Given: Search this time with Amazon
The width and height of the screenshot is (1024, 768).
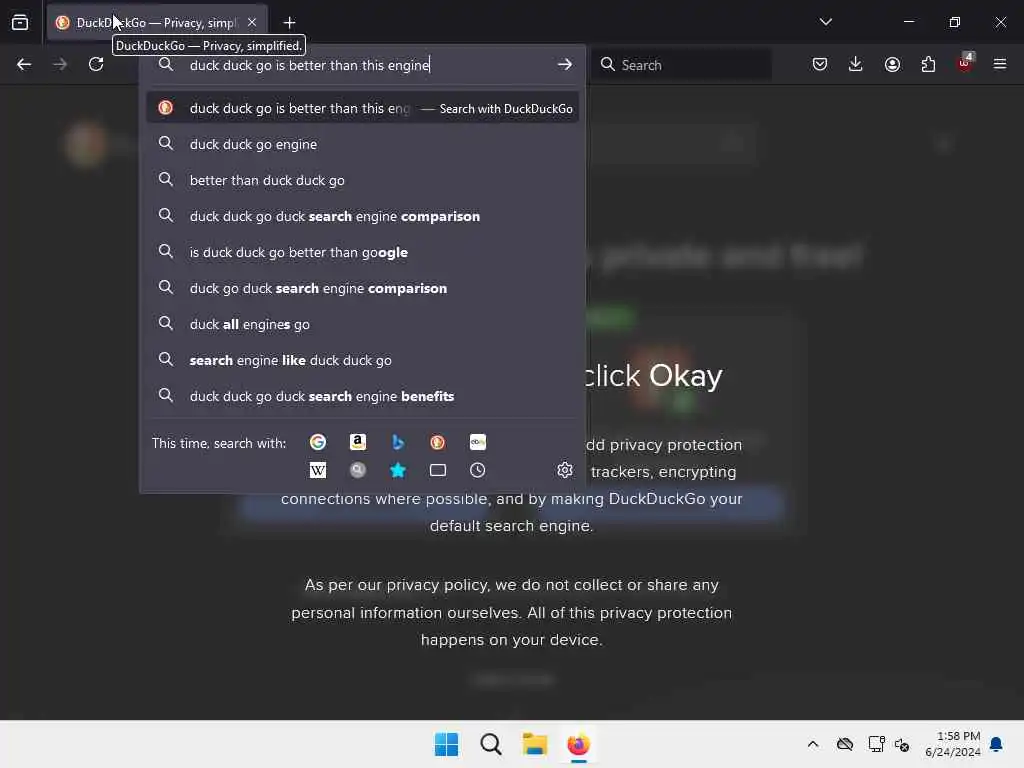Looking at the screenshot, I should point(357,442).
